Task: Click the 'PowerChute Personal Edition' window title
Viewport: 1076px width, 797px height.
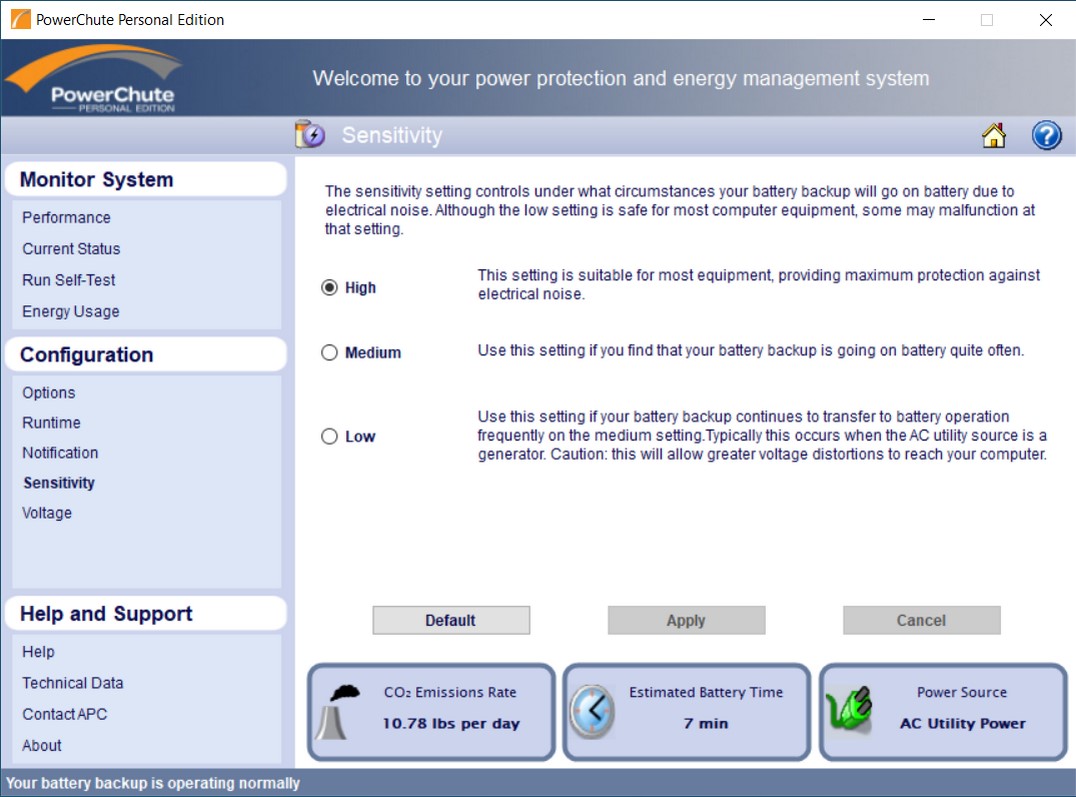Action: click(130, 20)
